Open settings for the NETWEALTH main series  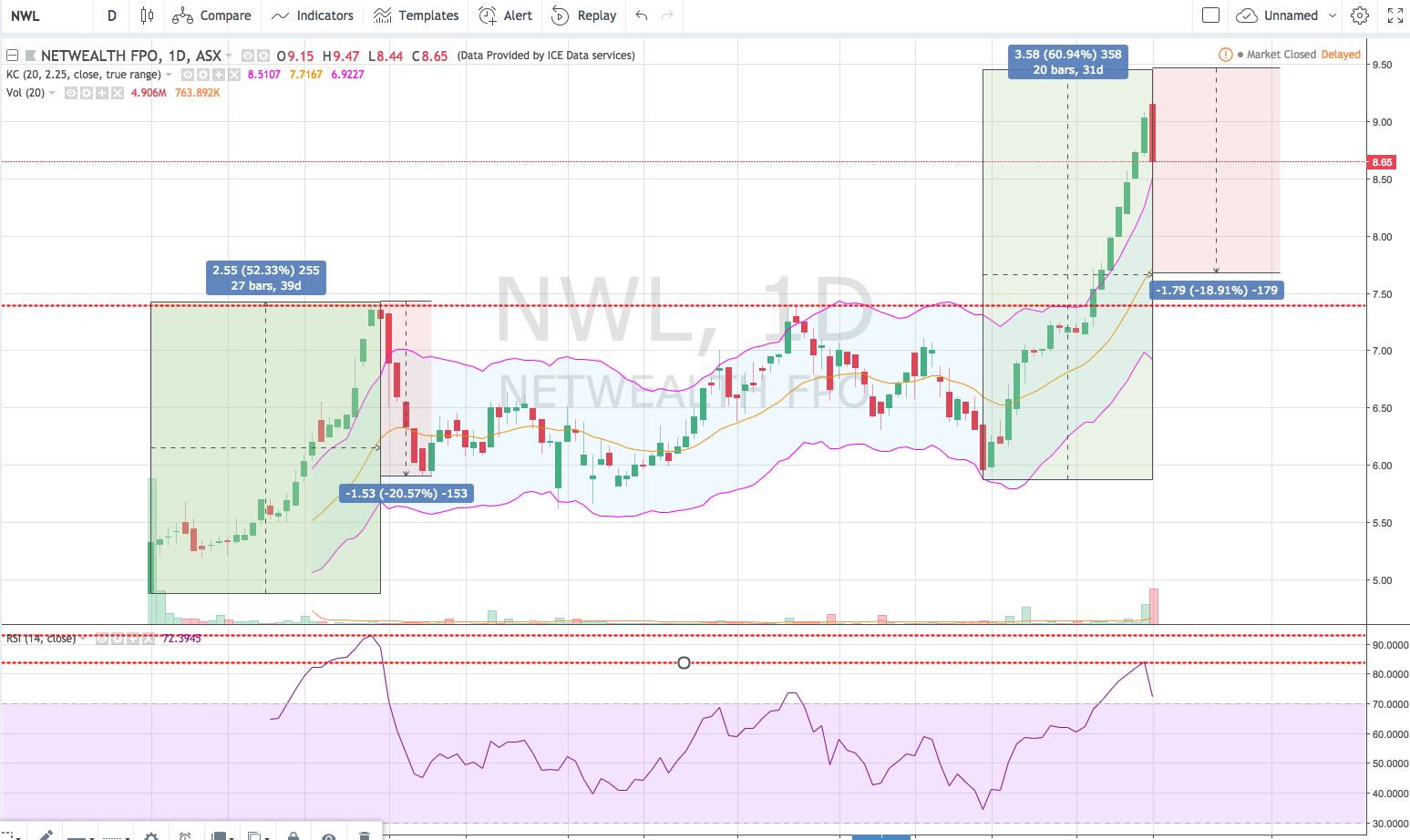point(262,56)
